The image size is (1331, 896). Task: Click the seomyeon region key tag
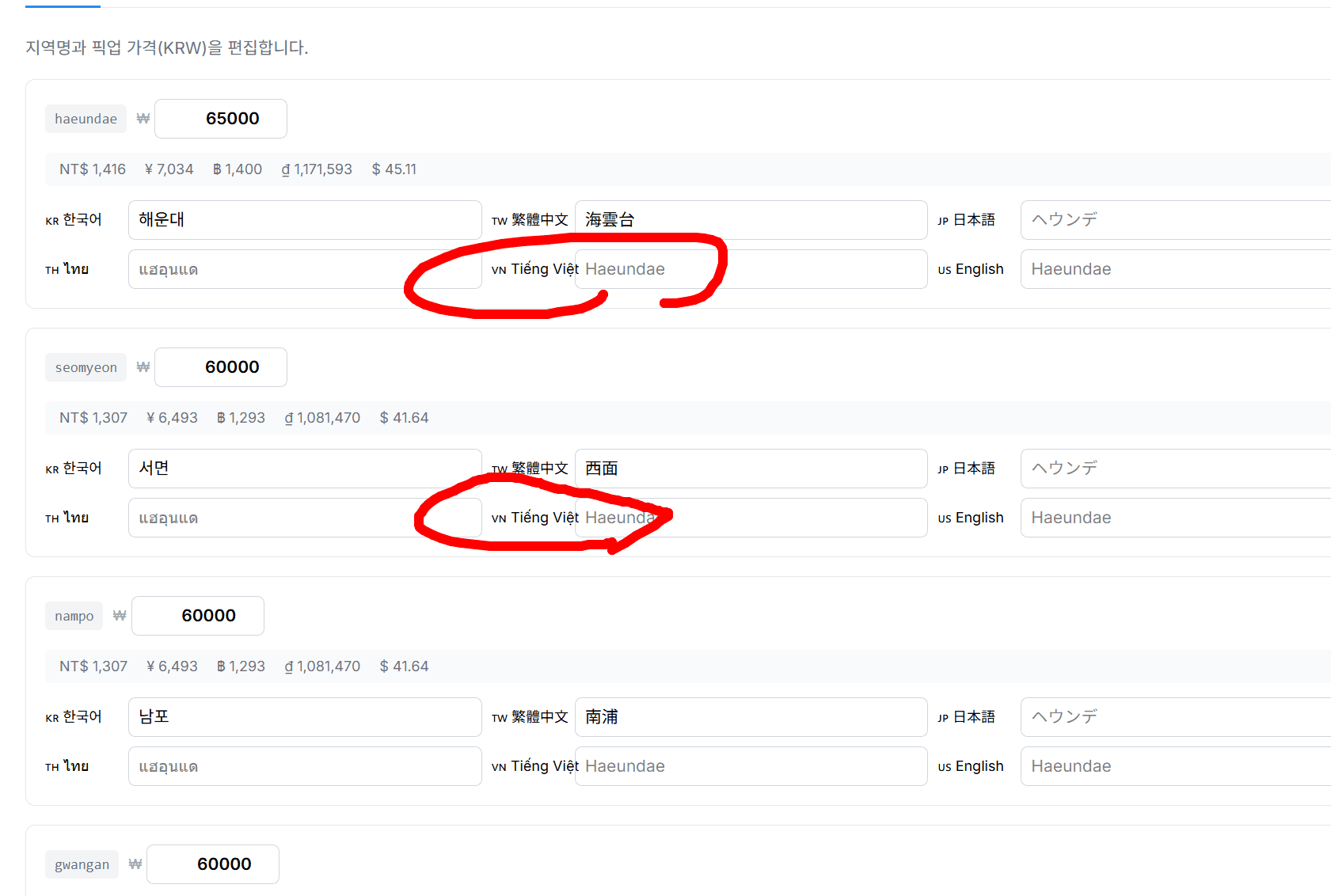[86, 367]
